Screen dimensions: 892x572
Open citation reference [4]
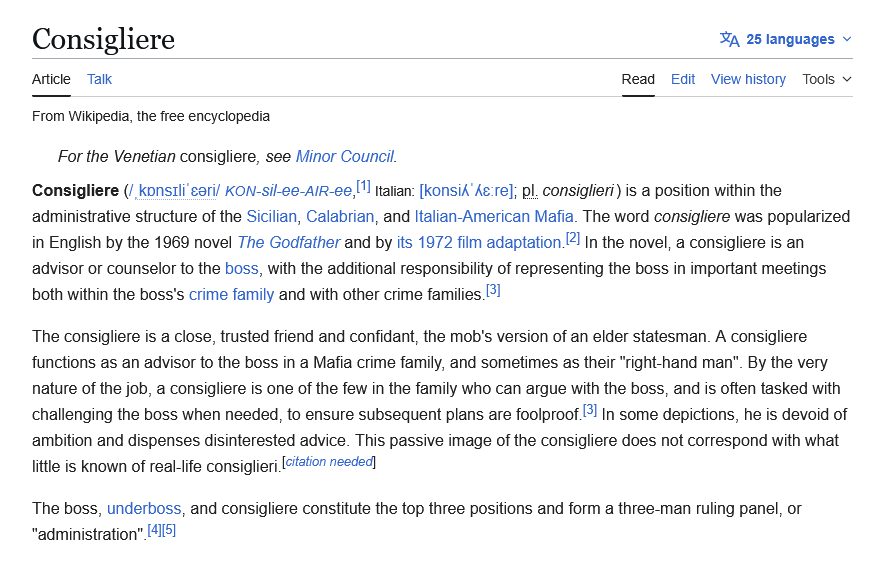tap(154, 530)
